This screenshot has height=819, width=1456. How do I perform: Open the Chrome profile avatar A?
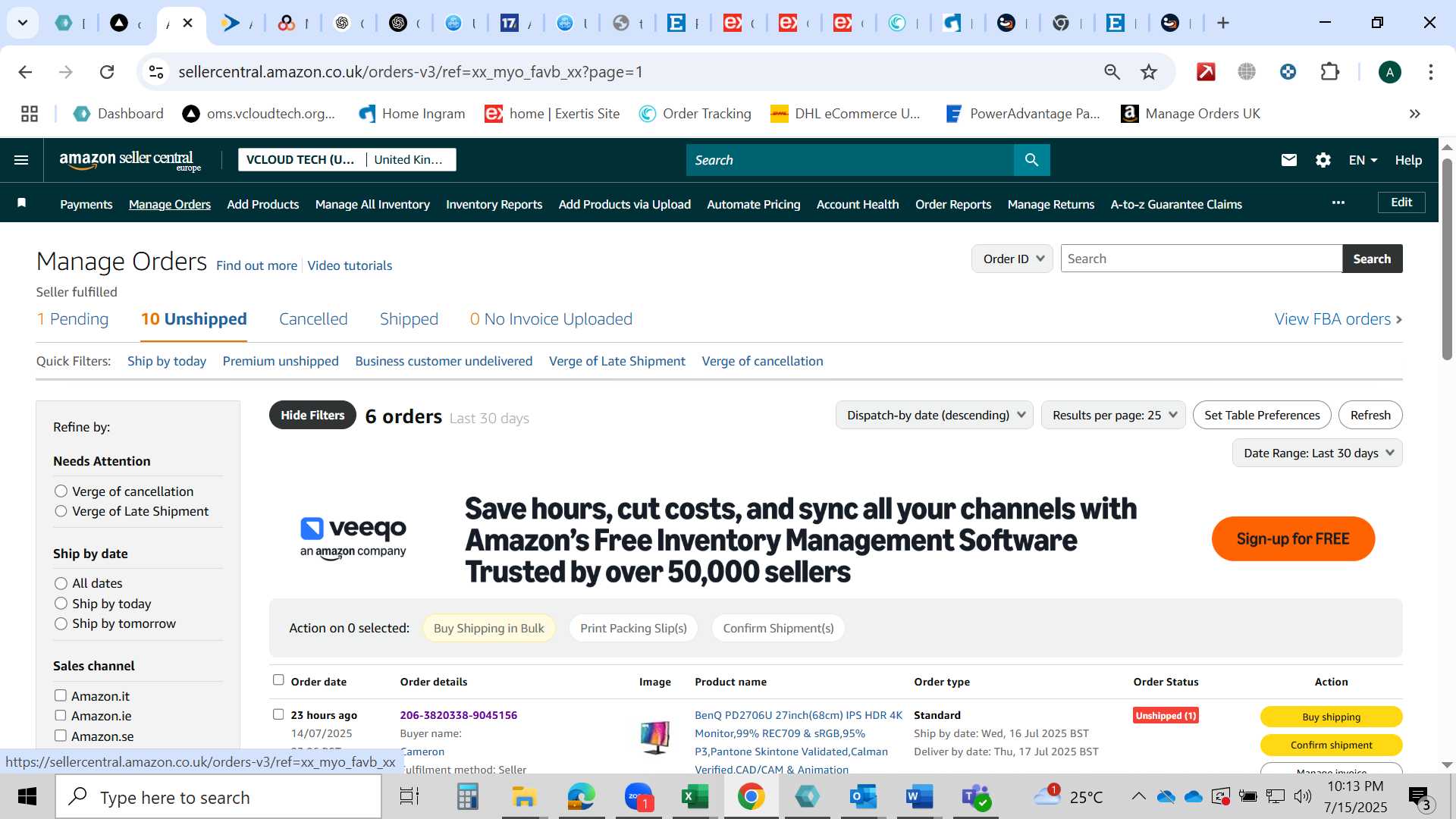click(1389, 72)
